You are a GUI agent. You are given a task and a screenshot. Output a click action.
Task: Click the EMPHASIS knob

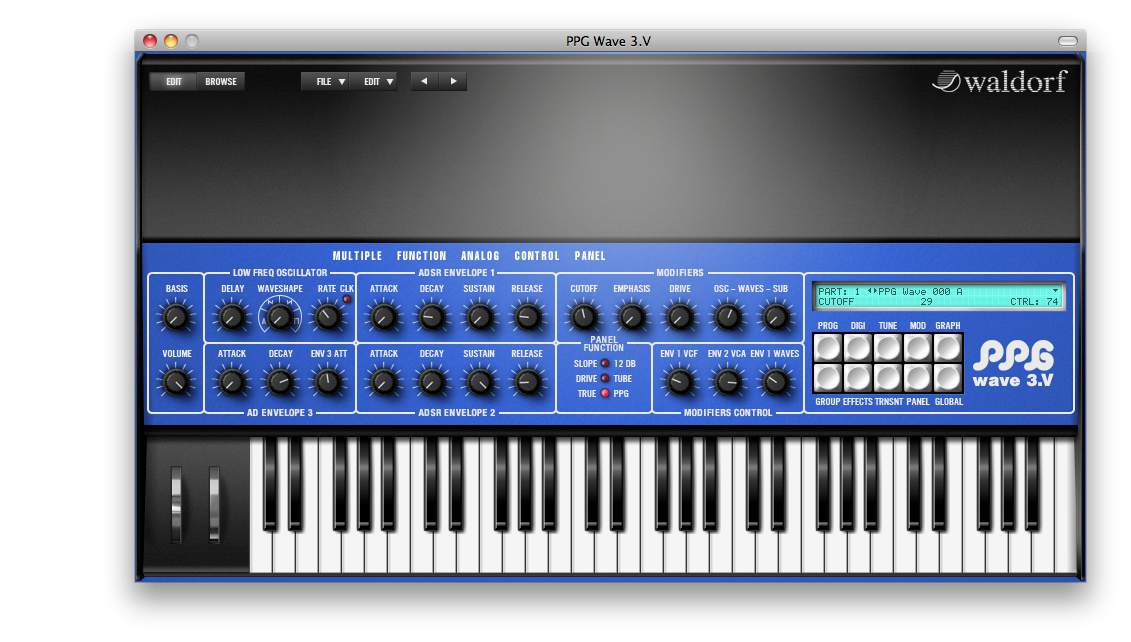(x=631, y=317)
